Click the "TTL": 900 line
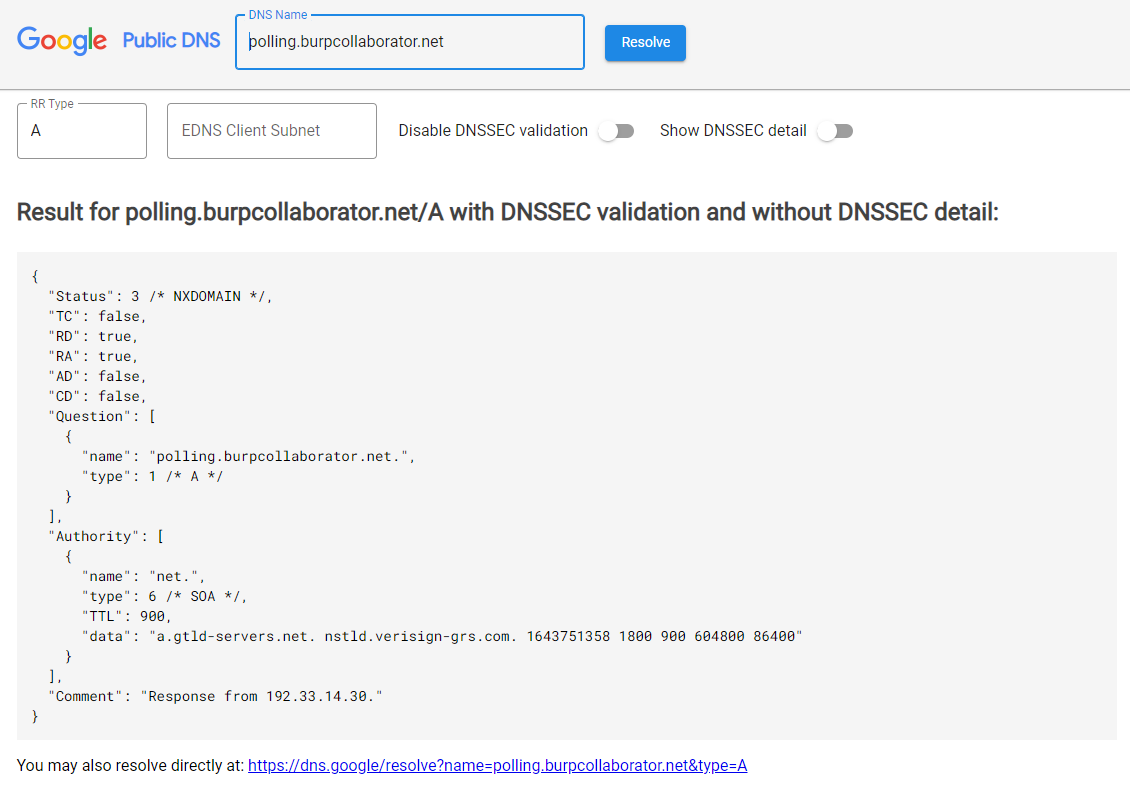Screen dimensions: 1130x786 (x=127, y=616)
